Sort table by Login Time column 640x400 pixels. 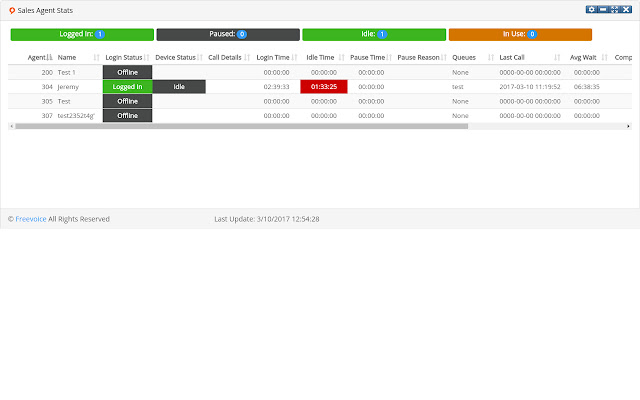[x=294, y=58]
